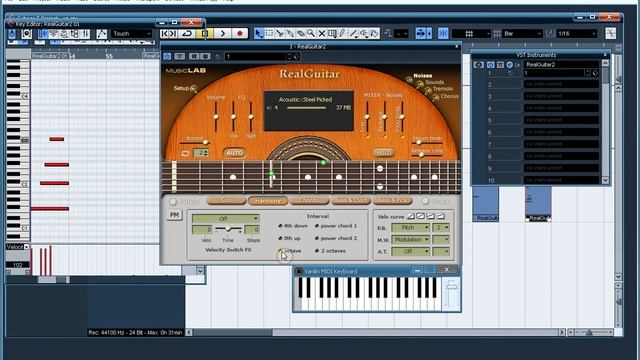Open the Setup wrench in RealGuitar
Screen dimensions: 640x360
(x=193, y=89)
